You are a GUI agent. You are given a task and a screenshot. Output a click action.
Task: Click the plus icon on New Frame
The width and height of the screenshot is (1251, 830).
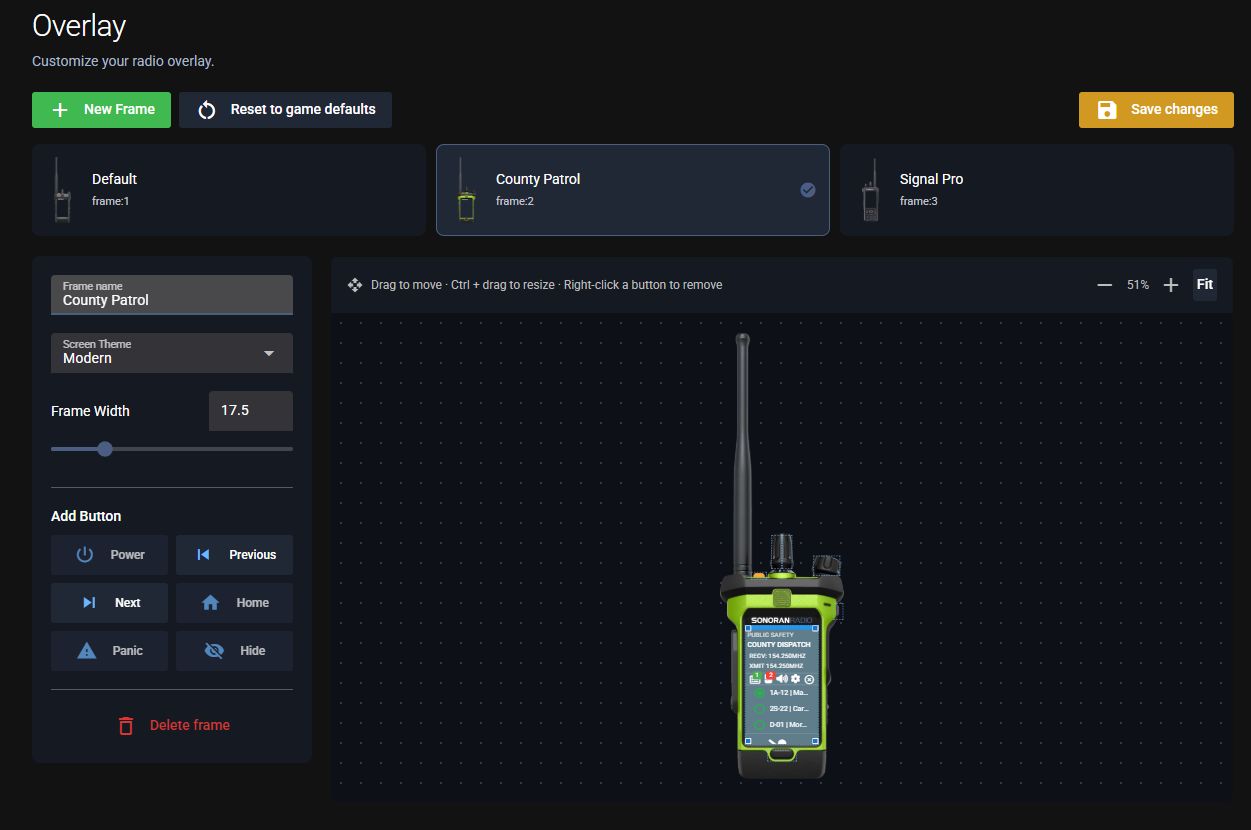coord(60,110)
